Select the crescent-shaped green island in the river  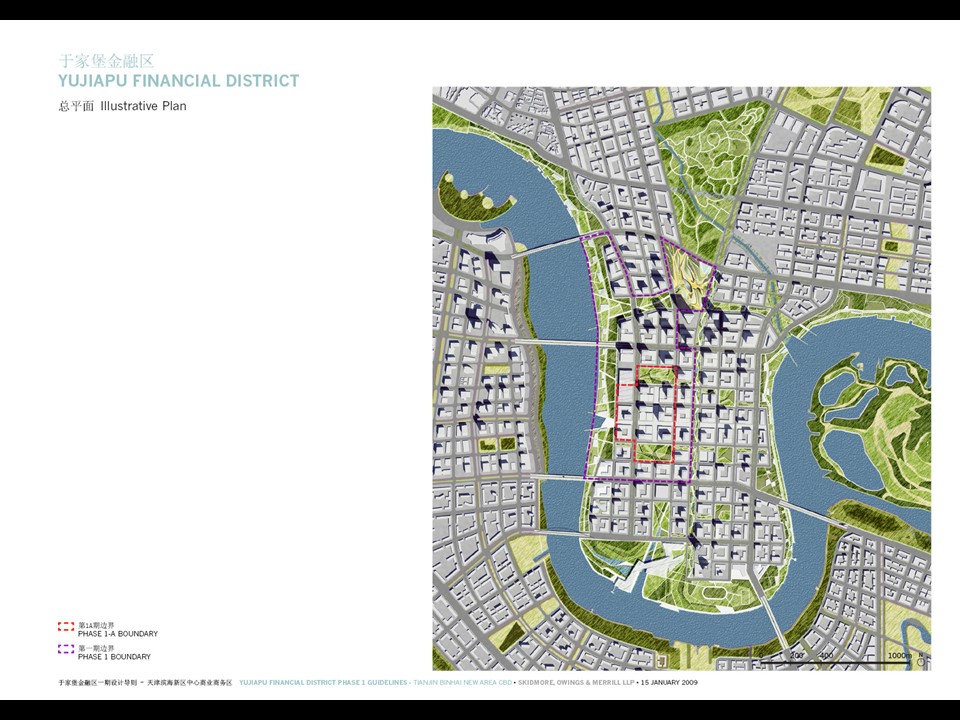coord(468,200)
